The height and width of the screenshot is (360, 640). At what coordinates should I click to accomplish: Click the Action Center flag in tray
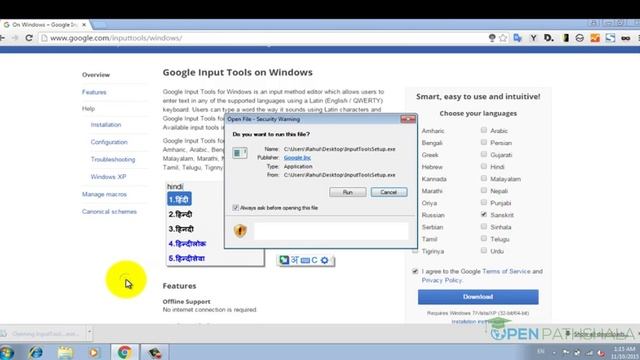click(x=566, y=352)
